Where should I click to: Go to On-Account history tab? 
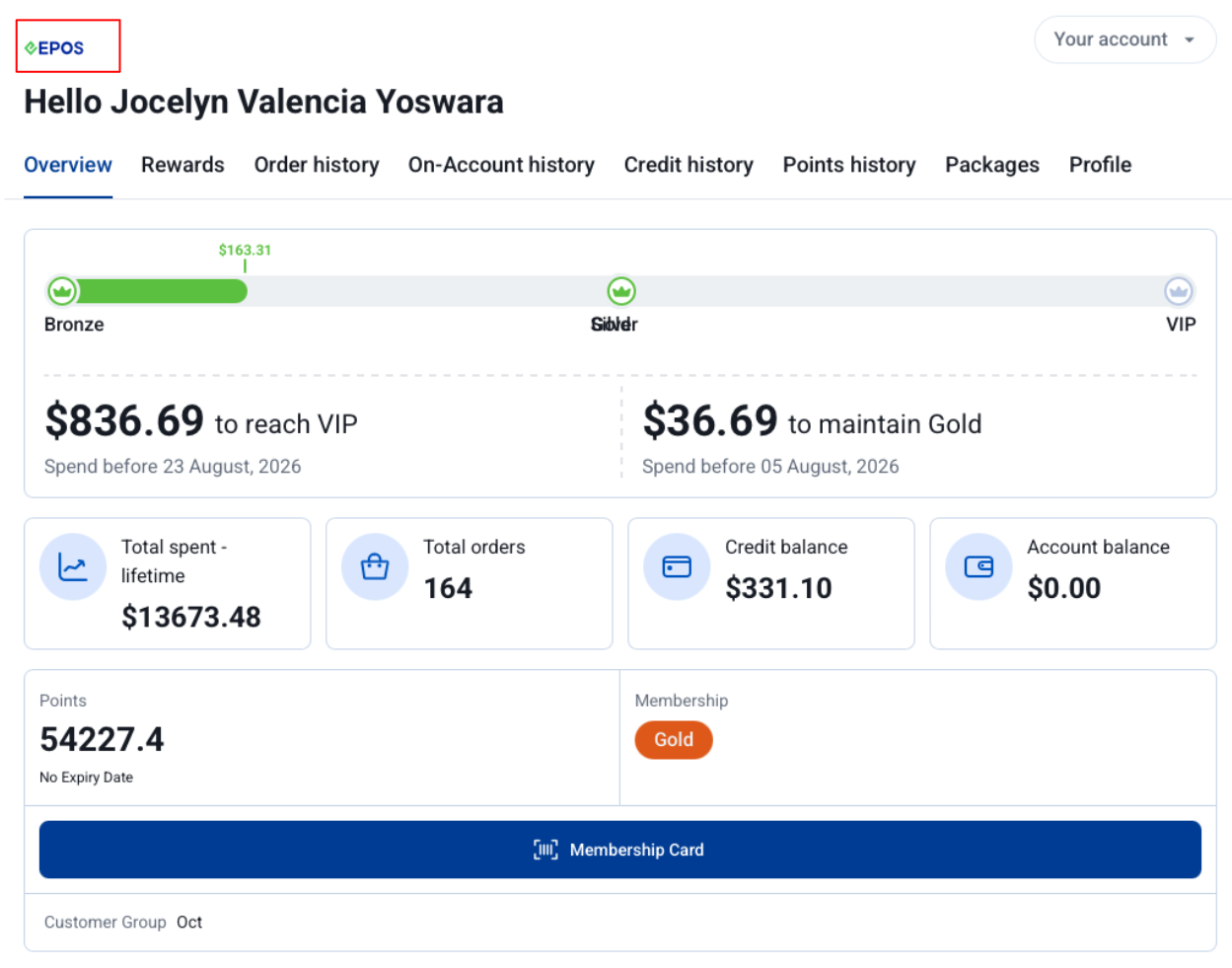(x=501, y=165)
